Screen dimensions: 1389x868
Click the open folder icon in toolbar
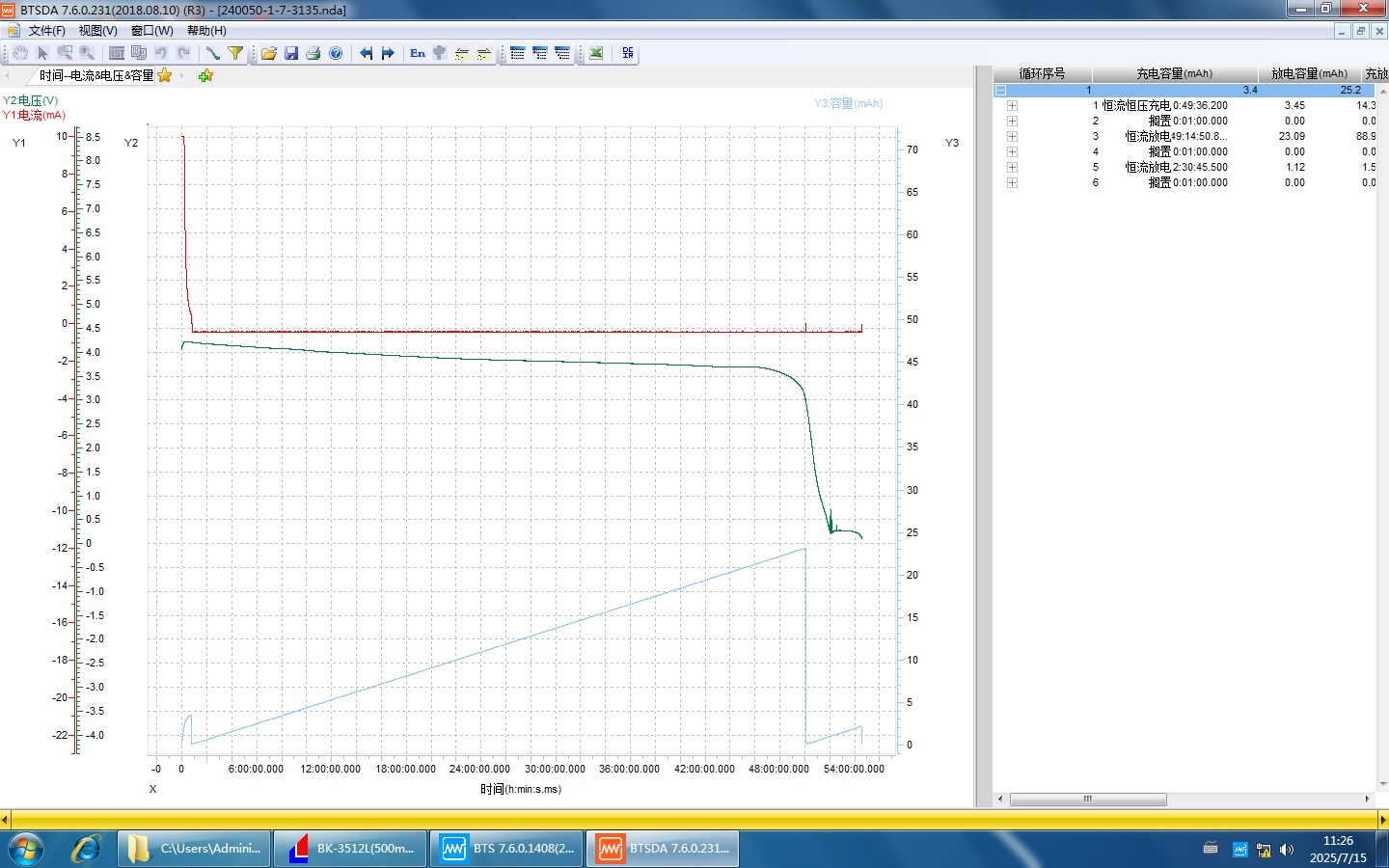pyautogui.click(x=269, y=53)
